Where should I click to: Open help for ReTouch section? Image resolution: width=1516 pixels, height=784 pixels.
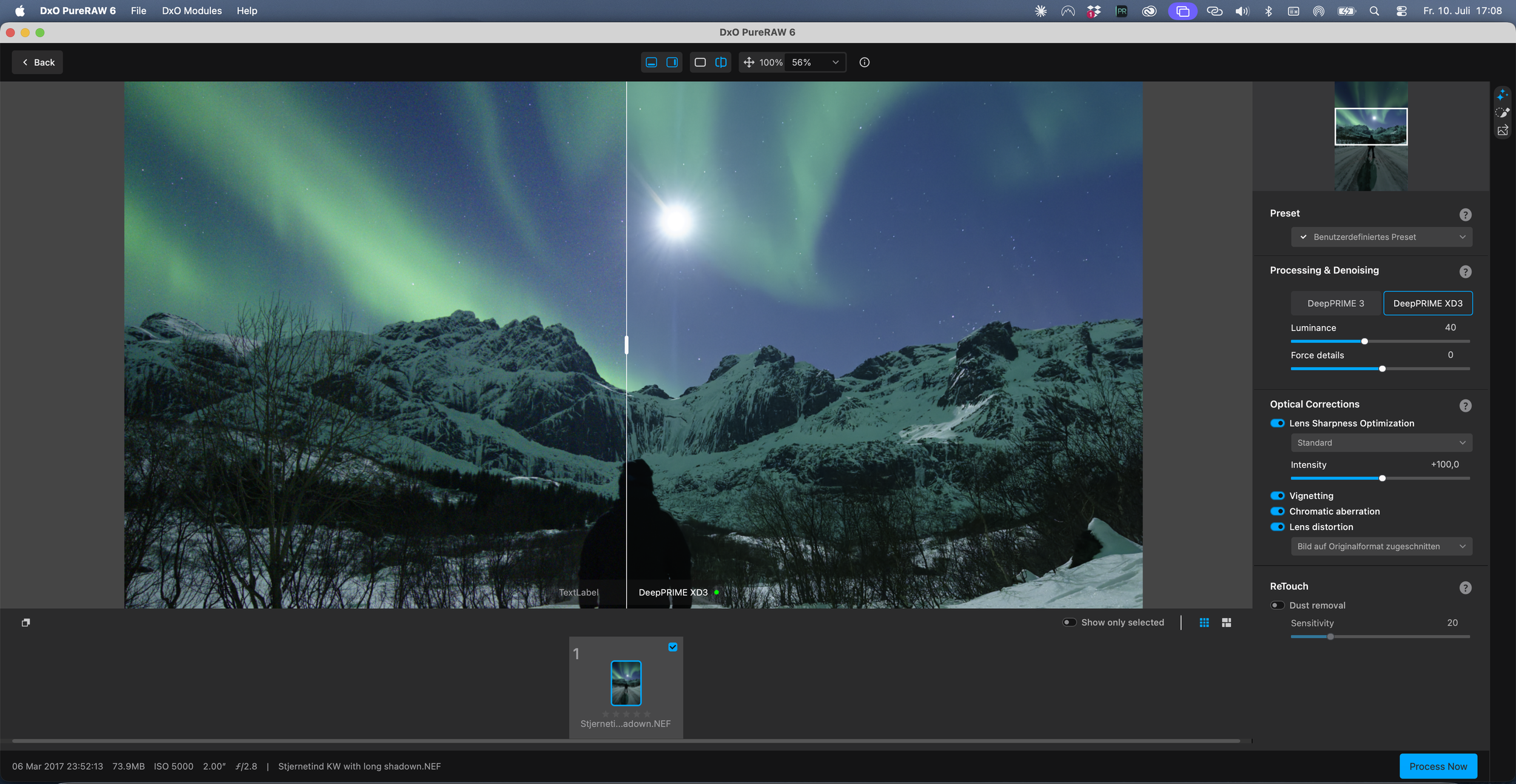[1465, 588]
